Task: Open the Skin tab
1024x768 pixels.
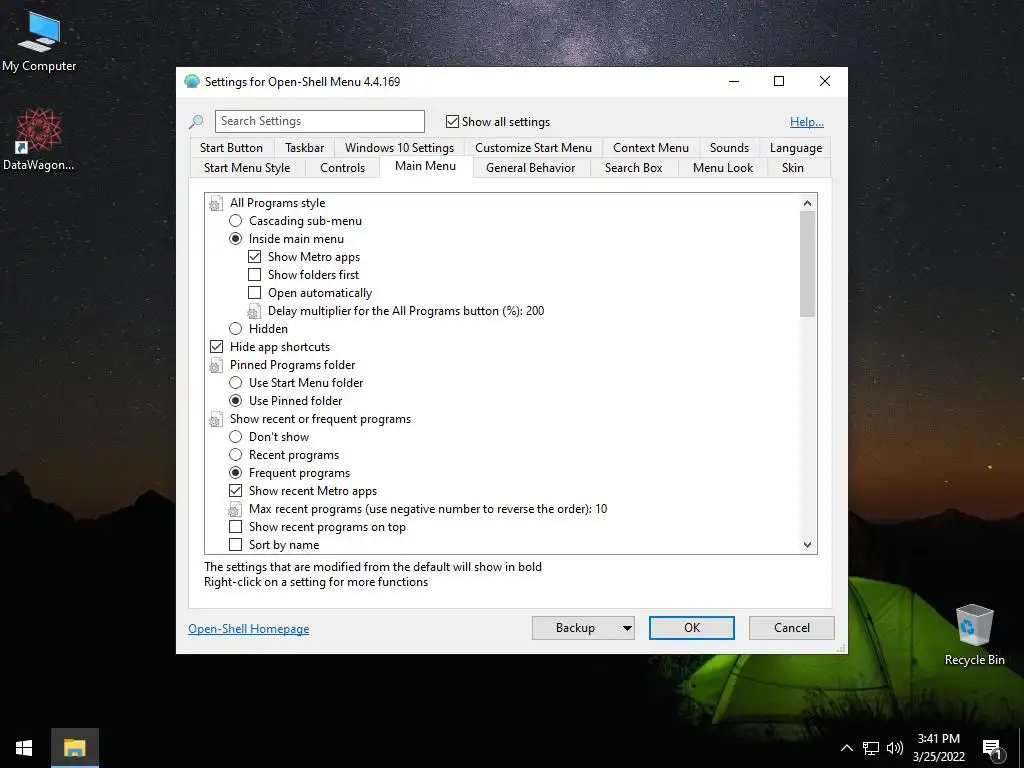Action: click(x=793, y=168)
